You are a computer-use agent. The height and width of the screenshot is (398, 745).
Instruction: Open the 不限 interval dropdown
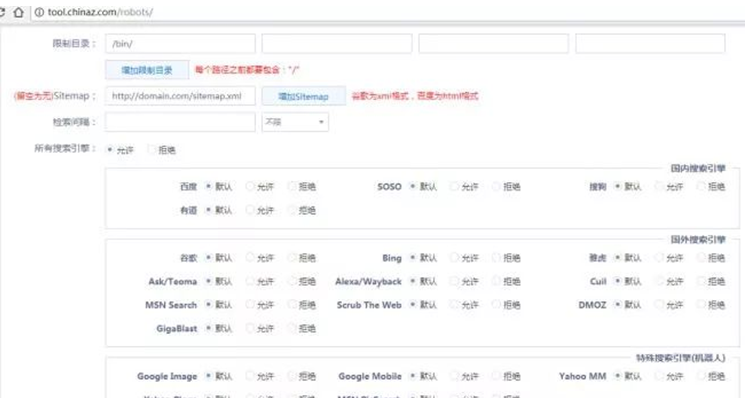[295, 122]
